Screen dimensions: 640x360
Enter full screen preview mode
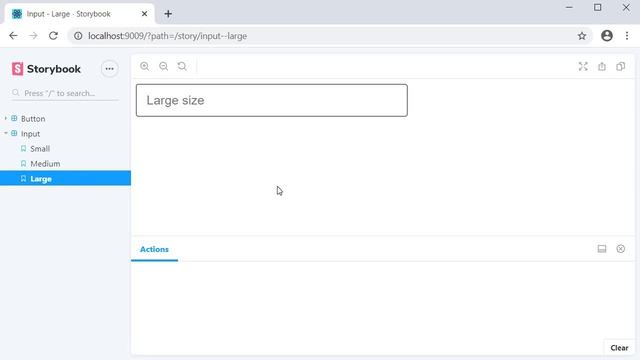click(x=583, y=67)
